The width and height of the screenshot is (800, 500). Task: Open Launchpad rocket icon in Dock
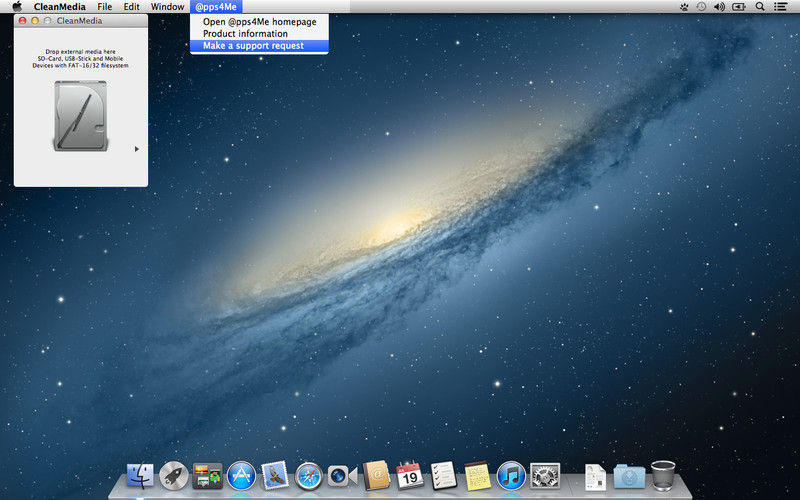pos(173,476)
